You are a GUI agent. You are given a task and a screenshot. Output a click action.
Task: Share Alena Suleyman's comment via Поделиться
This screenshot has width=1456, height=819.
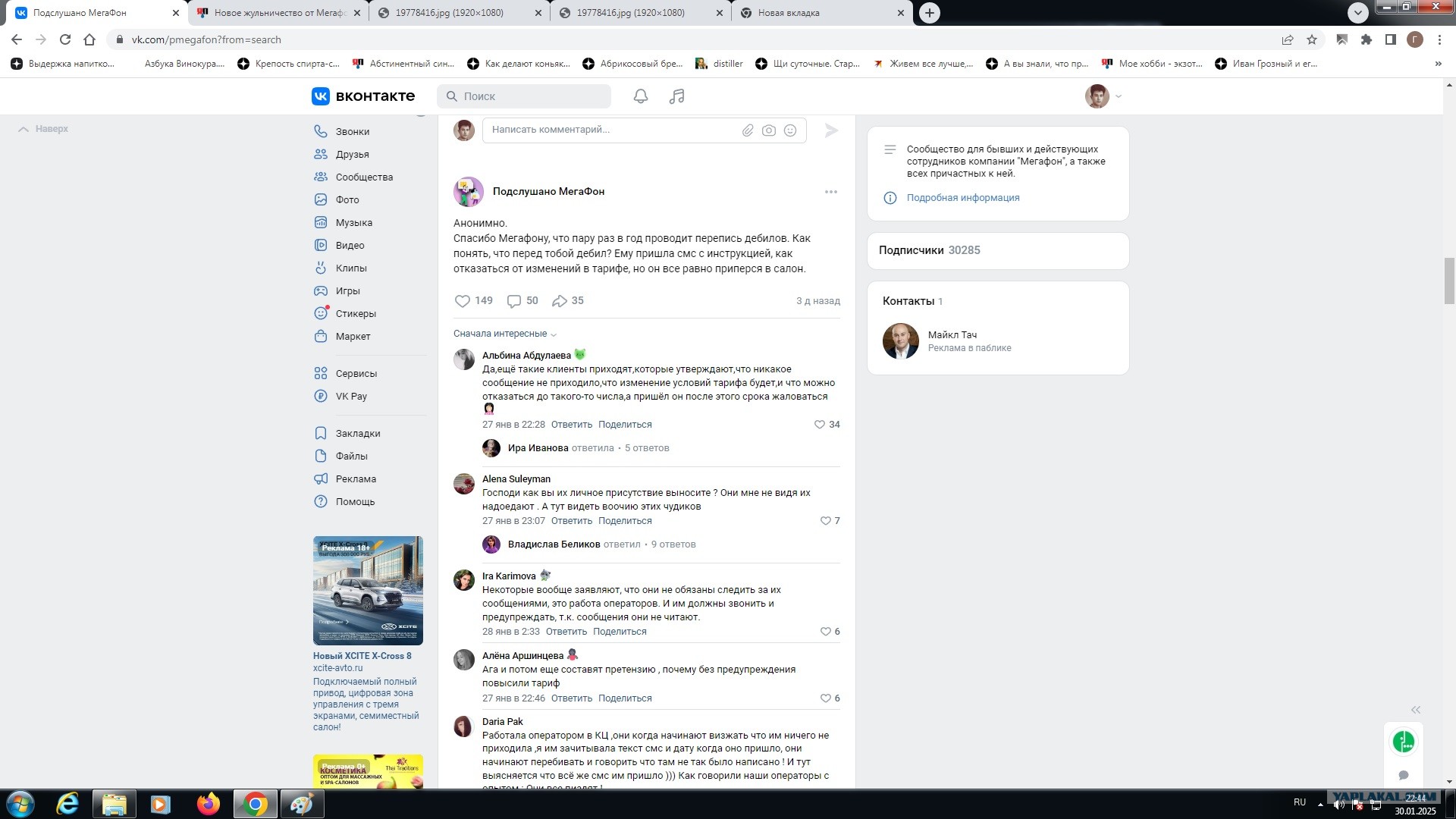click(625, 521)
